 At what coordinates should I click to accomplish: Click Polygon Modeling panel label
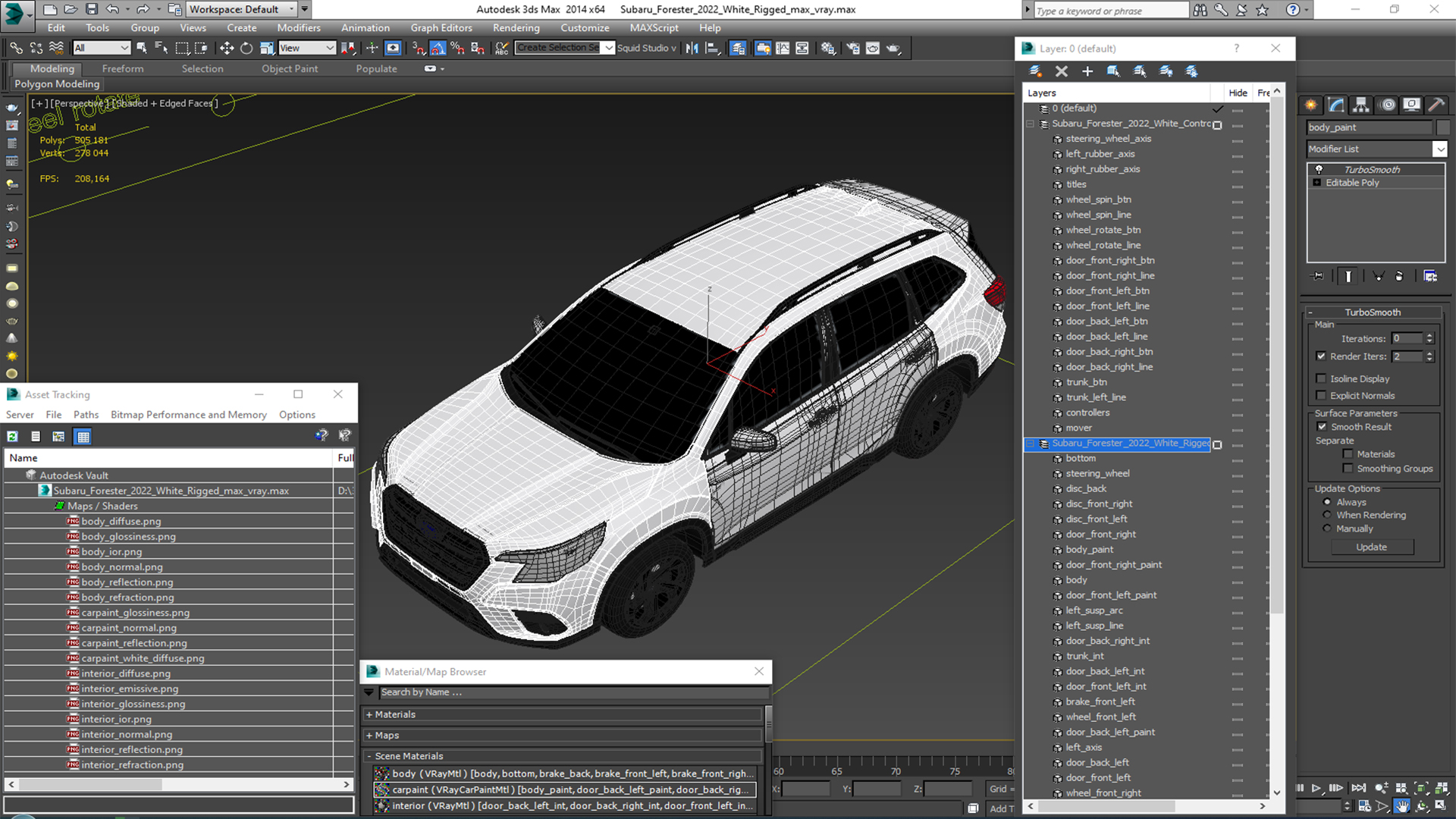(57, 83)
